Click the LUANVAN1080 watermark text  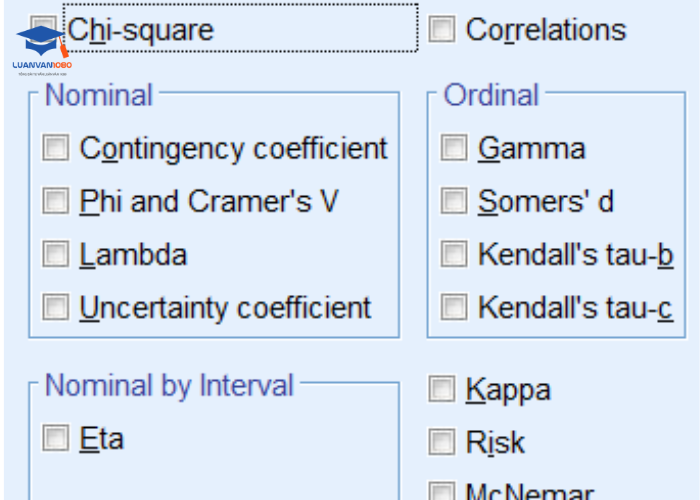(42, 64)
